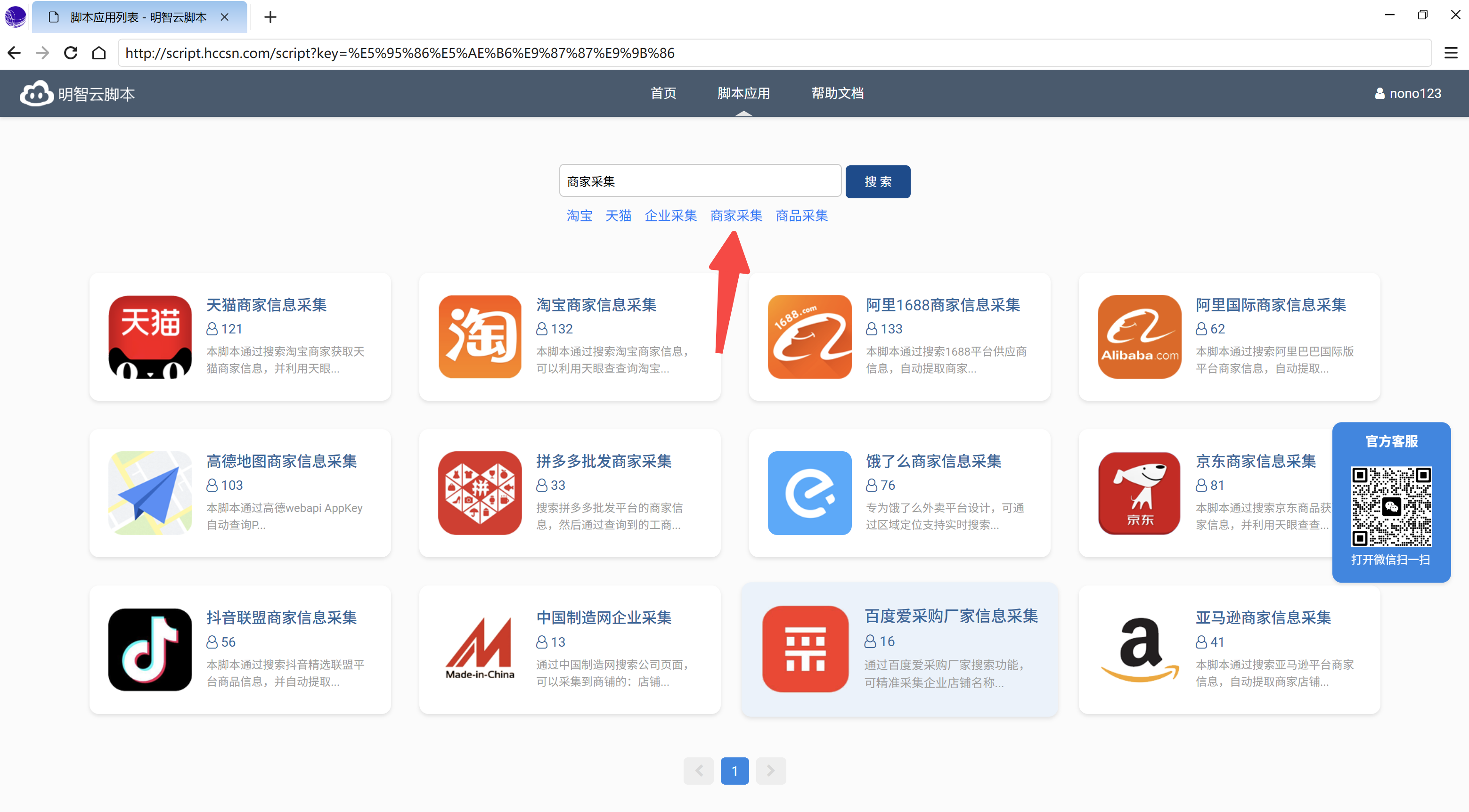Select the 企业采集 tag link
Viewport: 1469px width, 812px height.
pyautogui.click(x=670, y=216)
